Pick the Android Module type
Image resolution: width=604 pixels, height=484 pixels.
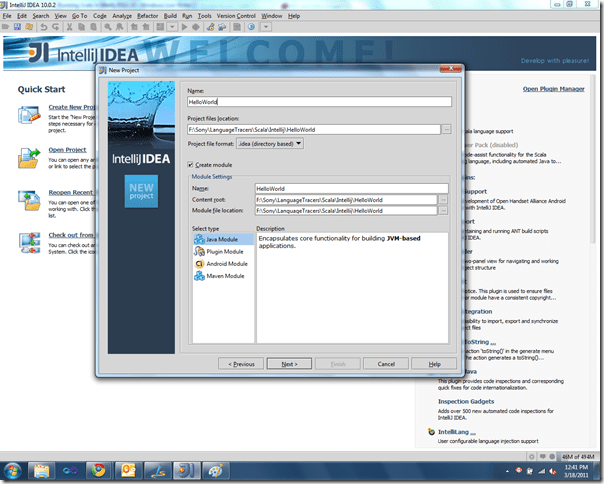221,264
